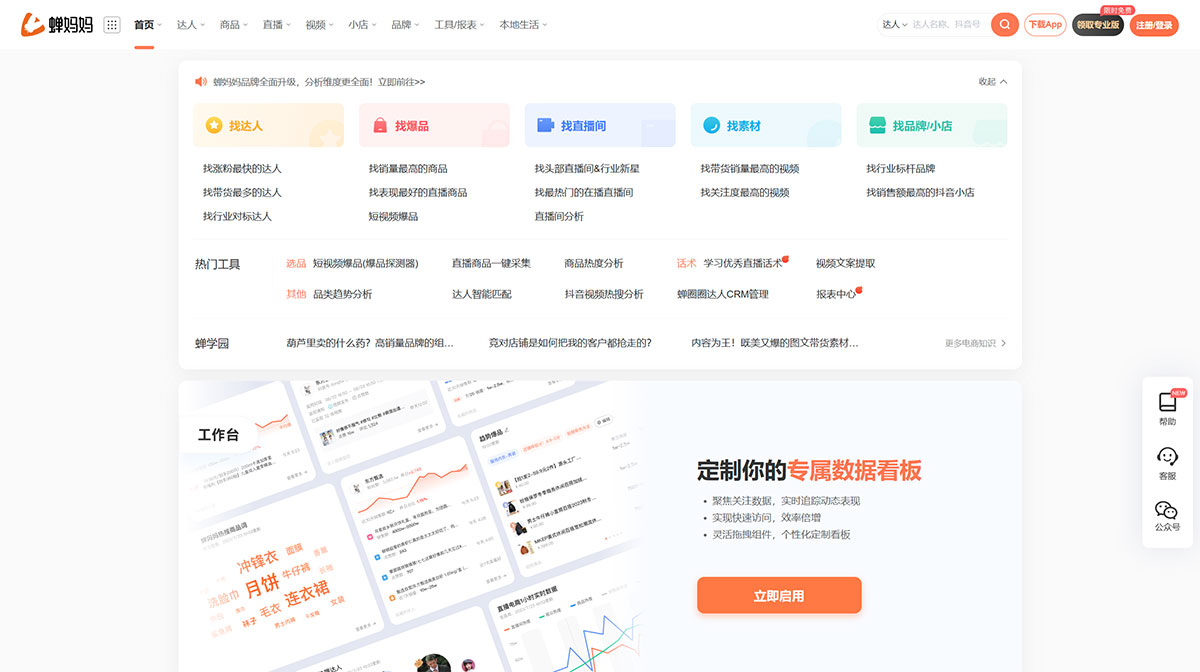This screenshot has height=672, width=1200.
Task: Click the 蝉妈妈 logo icon
Action: click(x=30, y=24)
